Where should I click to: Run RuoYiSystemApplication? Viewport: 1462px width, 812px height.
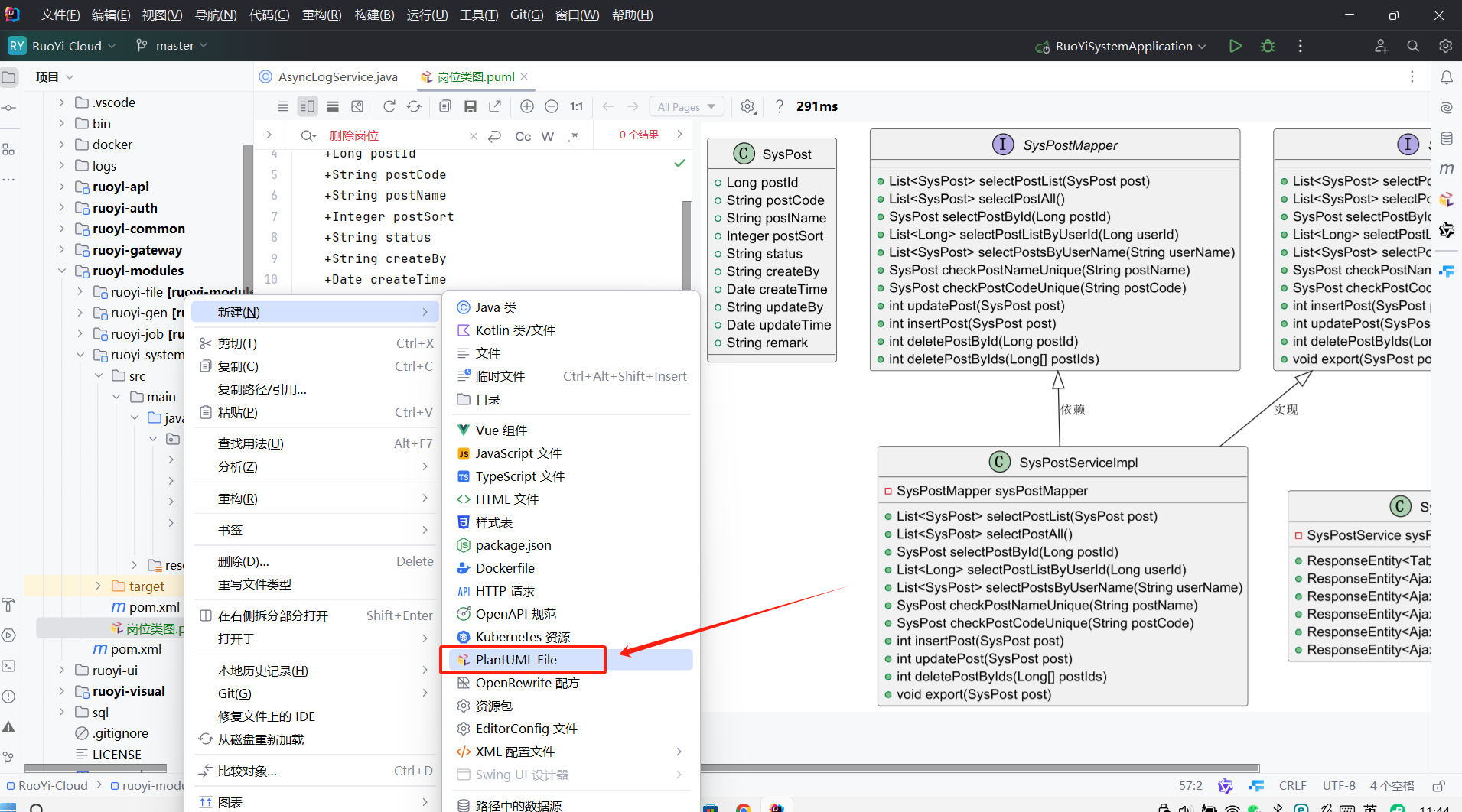(1235, 46)
